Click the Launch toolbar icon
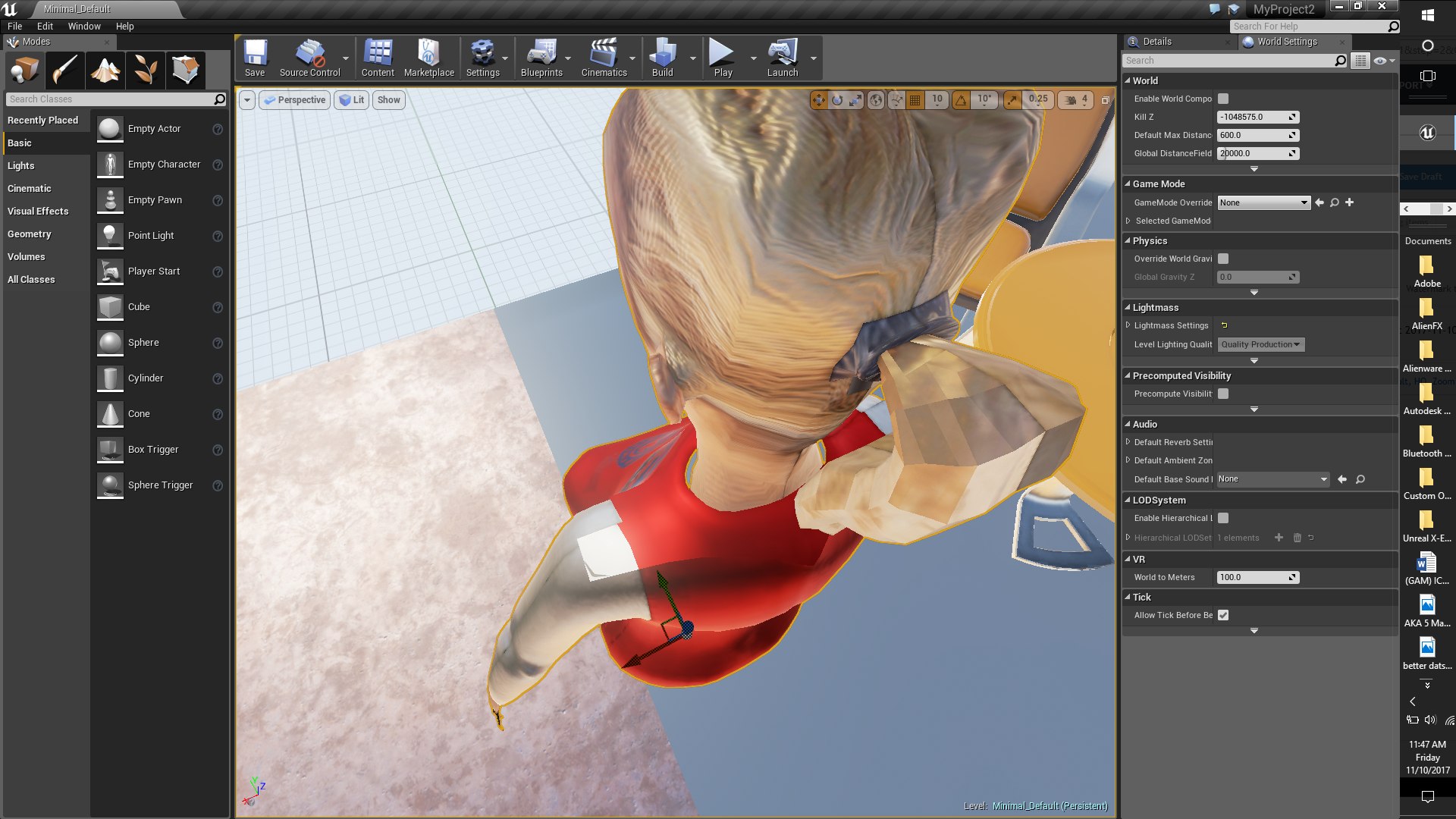 pyautogui.click(x=782, y=58)
